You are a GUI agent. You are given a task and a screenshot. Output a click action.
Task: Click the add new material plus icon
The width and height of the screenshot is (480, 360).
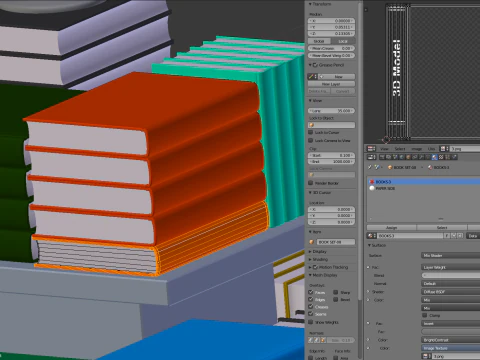[454, 236]
